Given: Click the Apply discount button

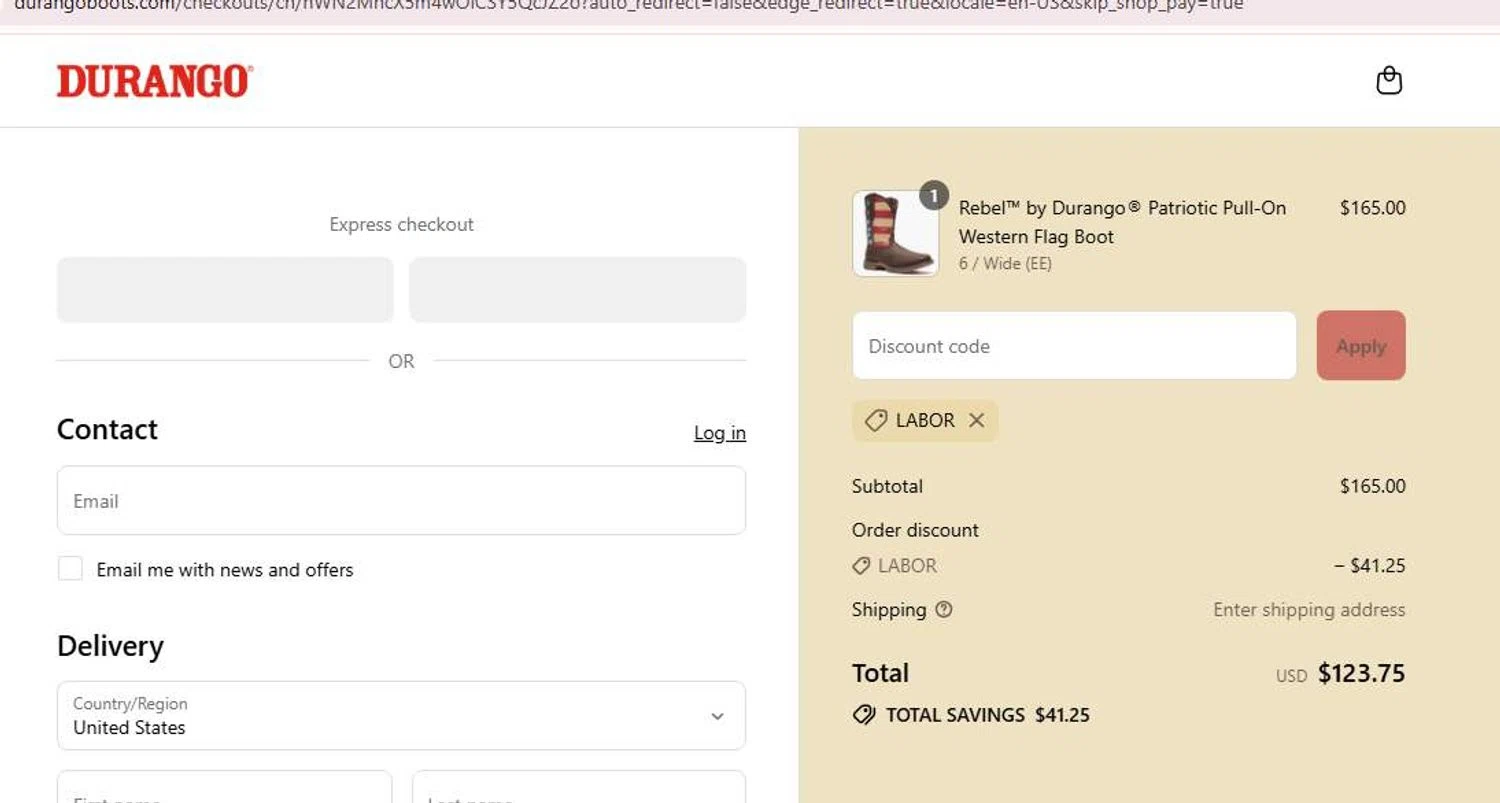Looking at the screenshot, I should click(x=1361, y=346).
